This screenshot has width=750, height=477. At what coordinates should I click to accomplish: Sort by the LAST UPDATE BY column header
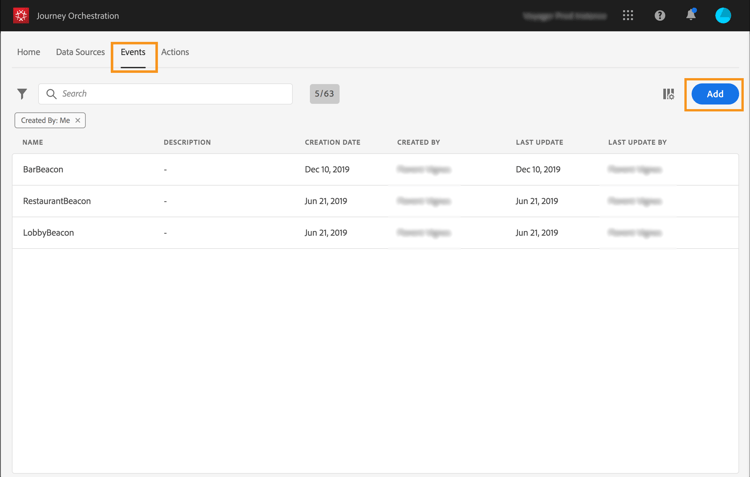637,142
